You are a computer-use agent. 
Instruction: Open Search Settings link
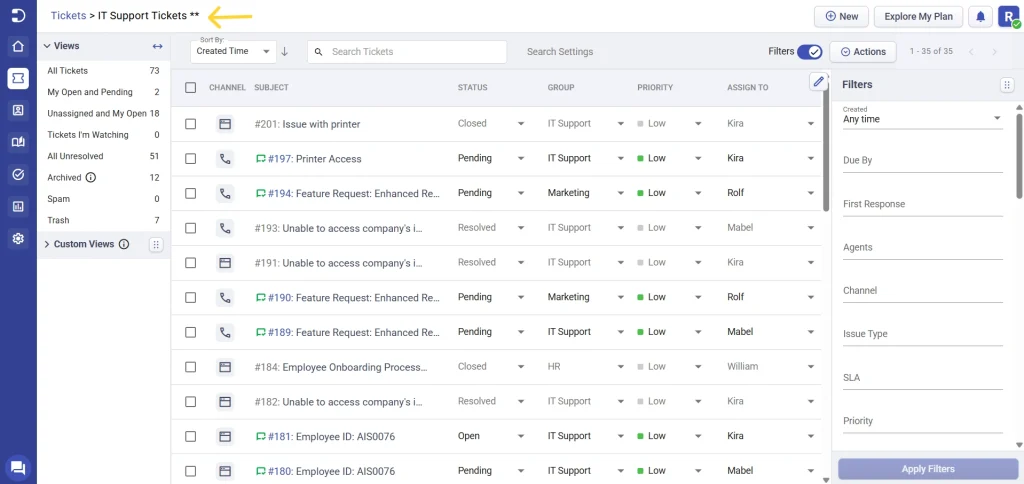point(560,52)
